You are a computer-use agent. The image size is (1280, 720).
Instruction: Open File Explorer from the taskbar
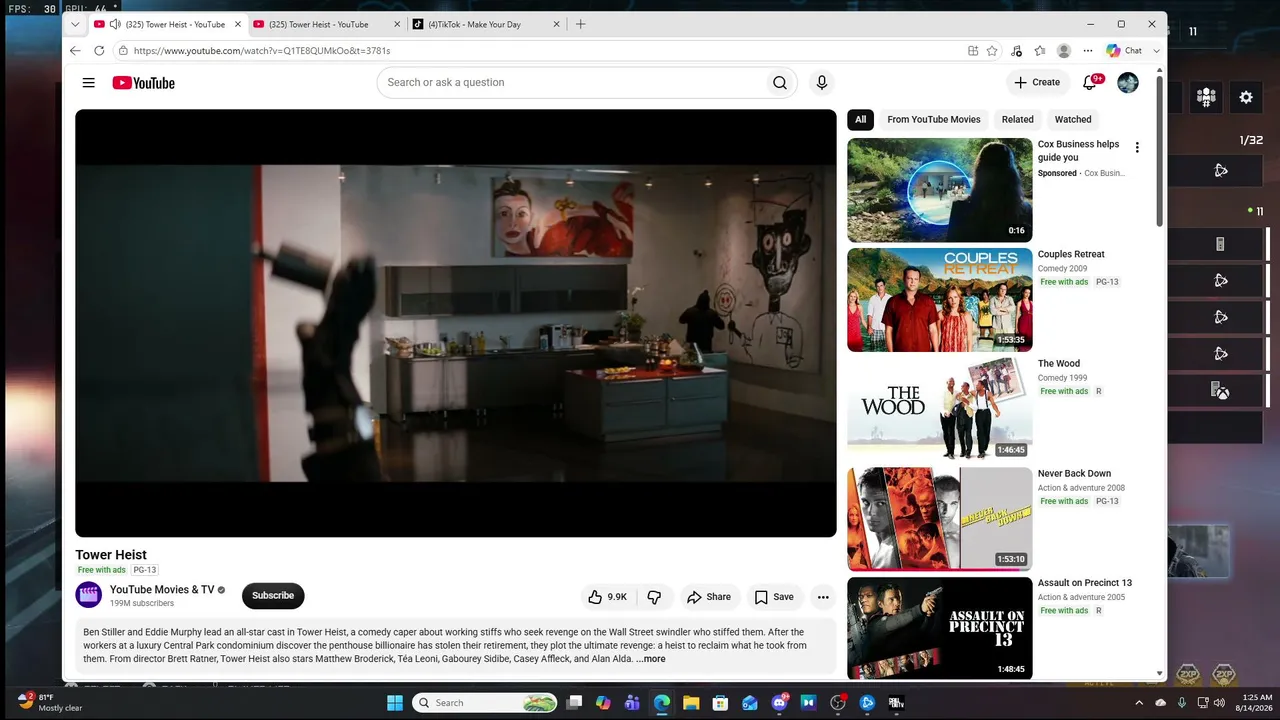tap(691, 703)
